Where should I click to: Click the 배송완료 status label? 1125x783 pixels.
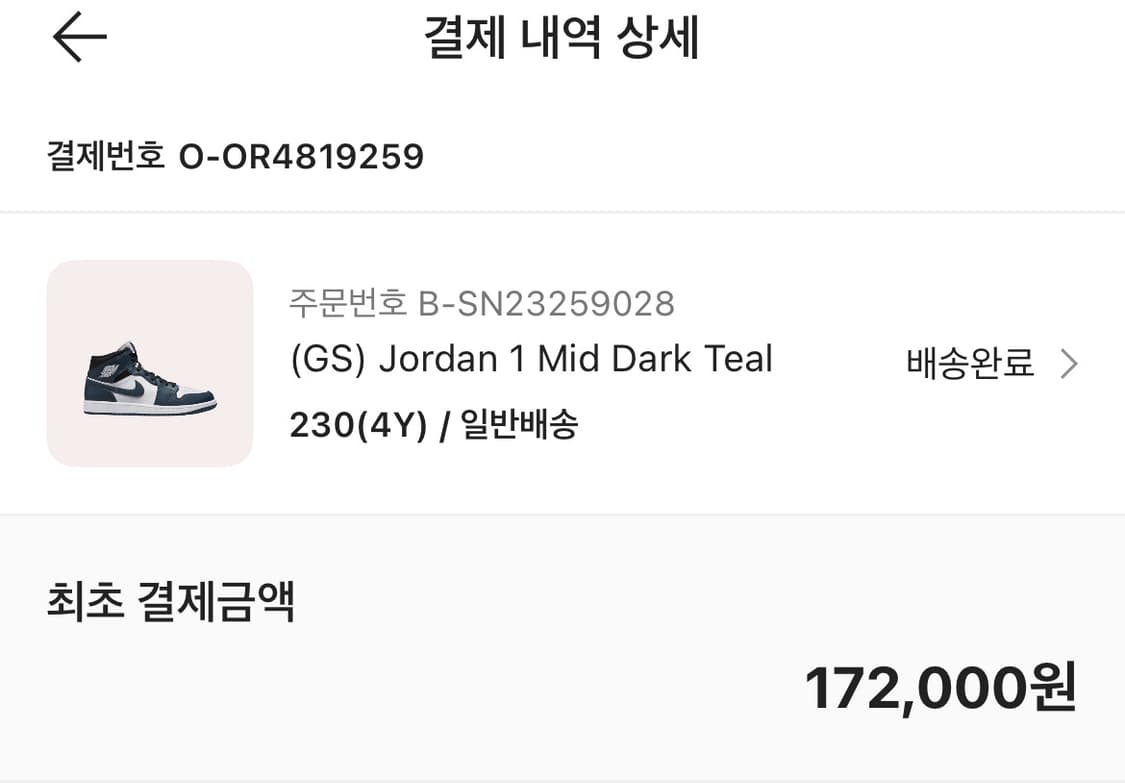(967, 365)
